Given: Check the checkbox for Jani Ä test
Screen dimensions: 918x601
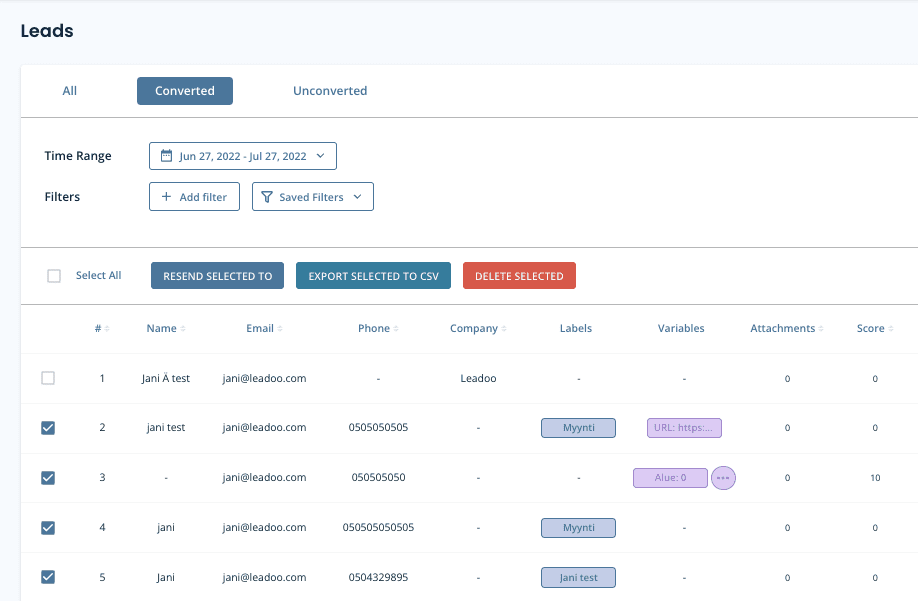Looking at the screenshot, I should 48,378.
